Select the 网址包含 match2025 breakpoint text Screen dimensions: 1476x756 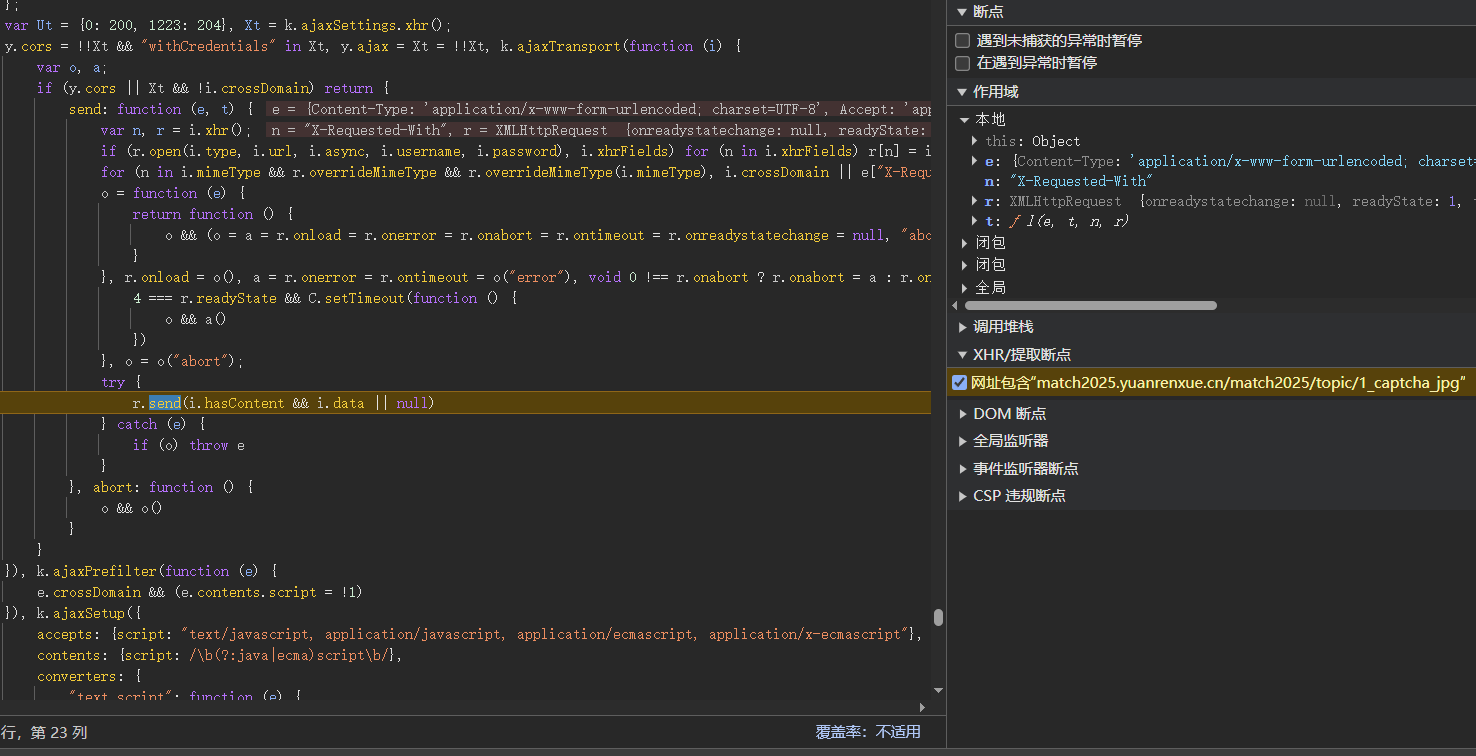(x=1218, y=383)
